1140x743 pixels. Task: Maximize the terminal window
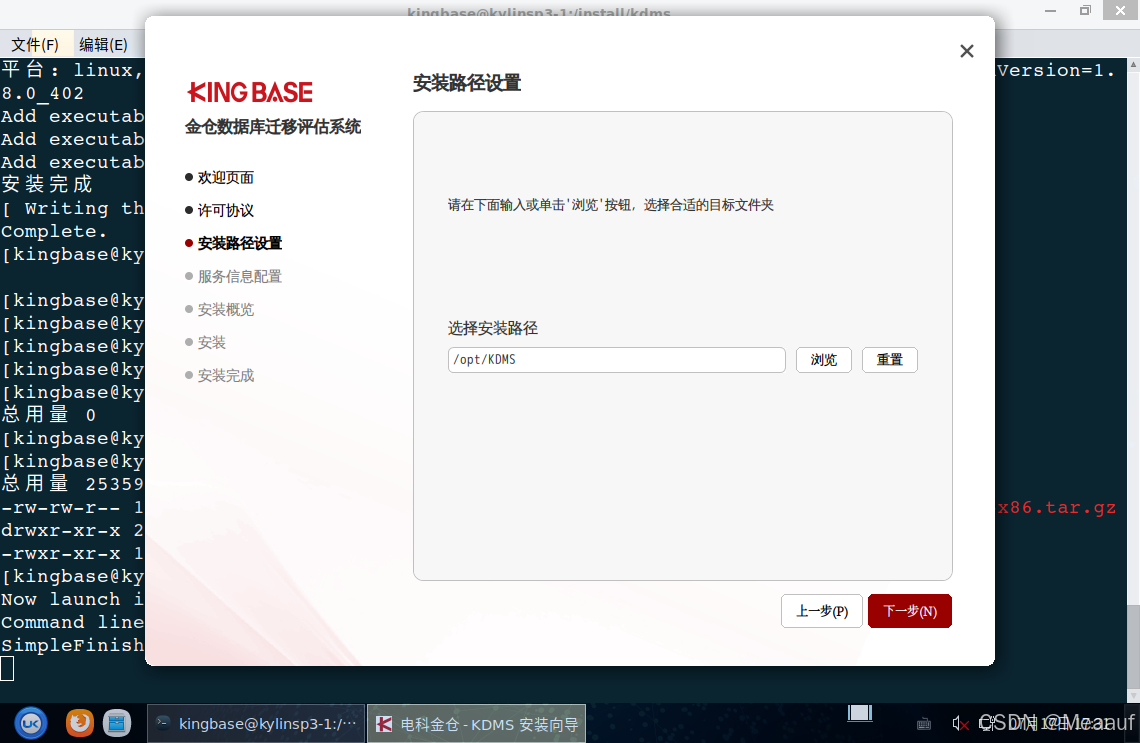pos(1085,10)
